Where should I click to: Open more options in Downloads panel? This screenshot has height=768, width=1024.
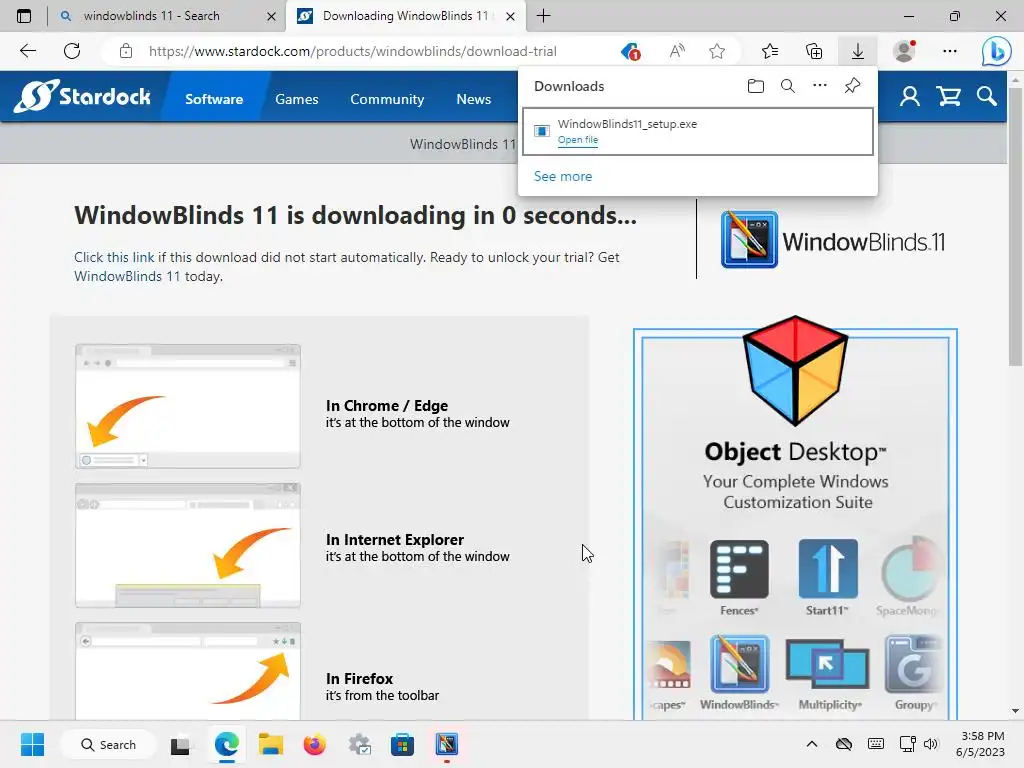click(x=820, y=86)
